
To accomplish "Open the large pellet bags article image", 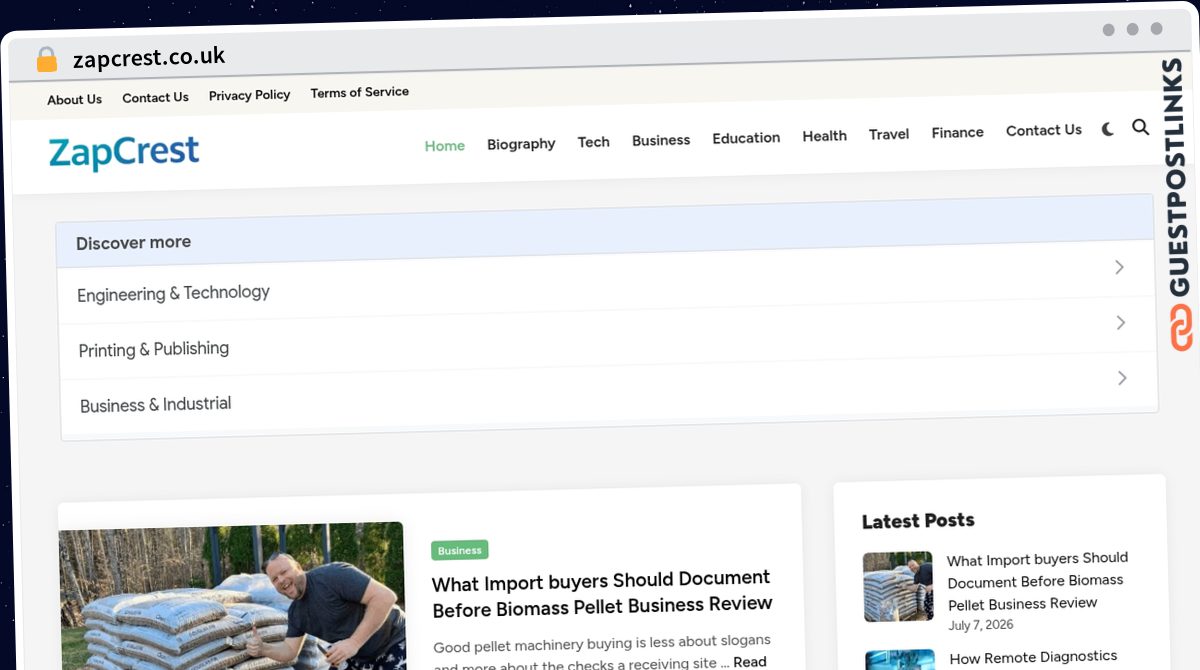I will (232, 597).
